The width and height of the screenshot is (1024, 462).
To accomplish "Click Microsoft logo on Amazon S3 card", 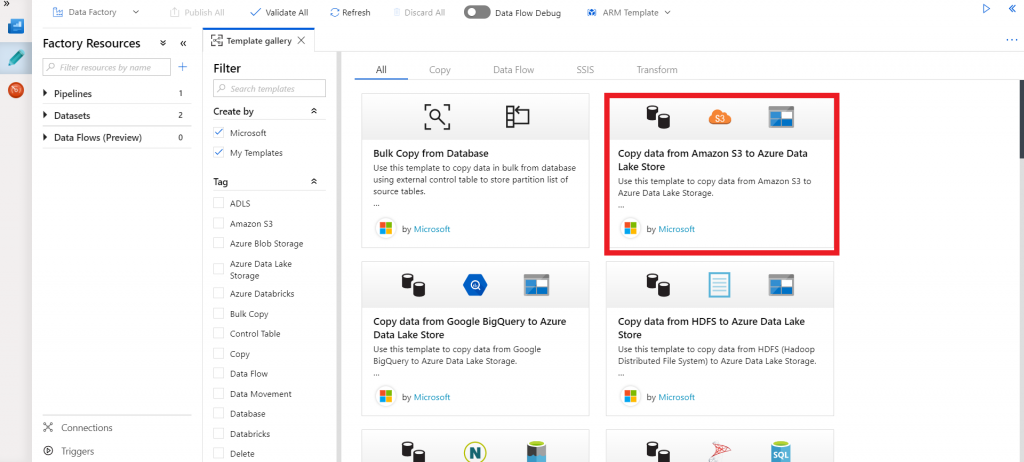I will pos(630,229).
